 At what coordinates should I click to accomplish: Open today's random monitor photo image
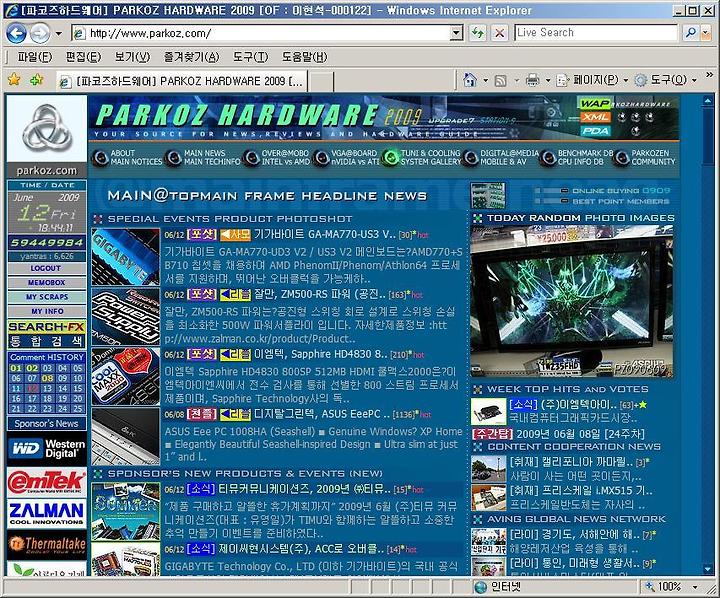coord(572,301)
